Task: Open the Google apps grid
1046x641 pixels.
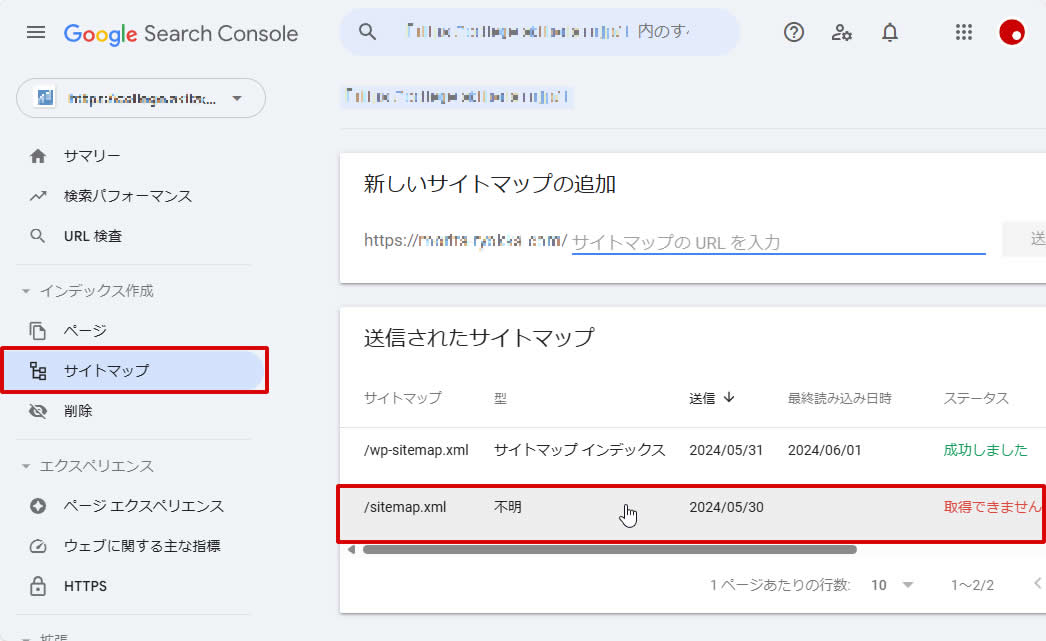Action: pyautogui.click(x=964, y=33)
